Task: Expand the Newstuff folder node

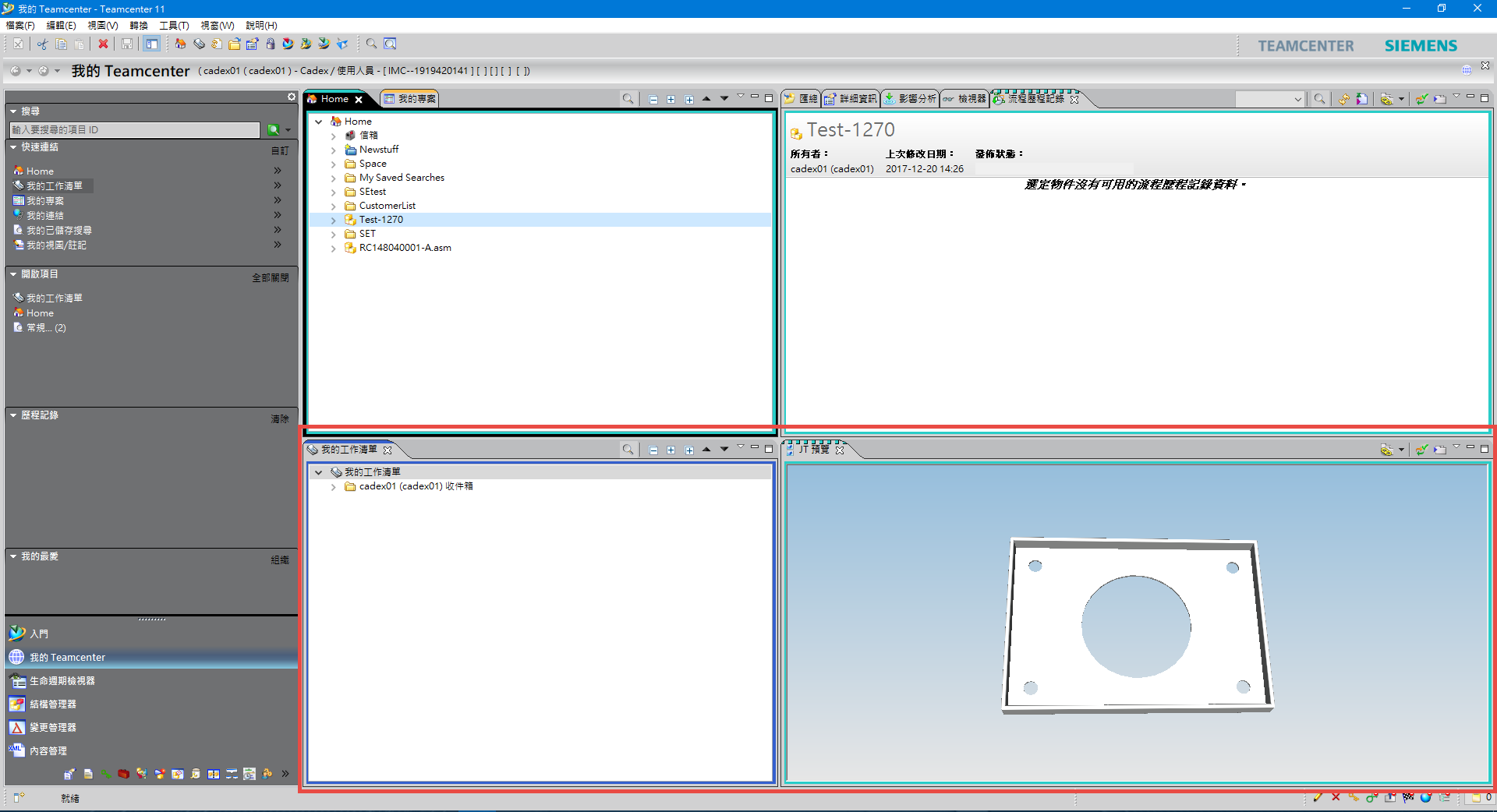Action: click(x=333, y=150)
